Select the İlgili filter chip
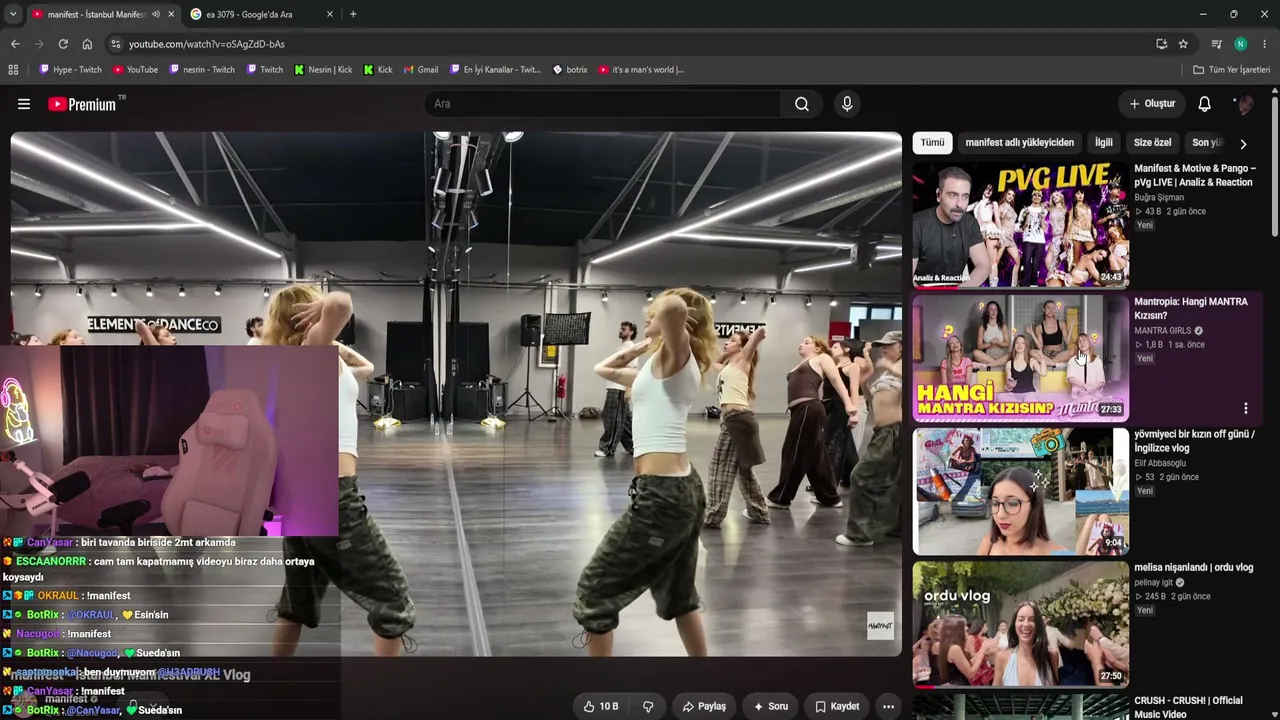The height and width of the screenshot is (720, 1280). (x=1103, y=143)
